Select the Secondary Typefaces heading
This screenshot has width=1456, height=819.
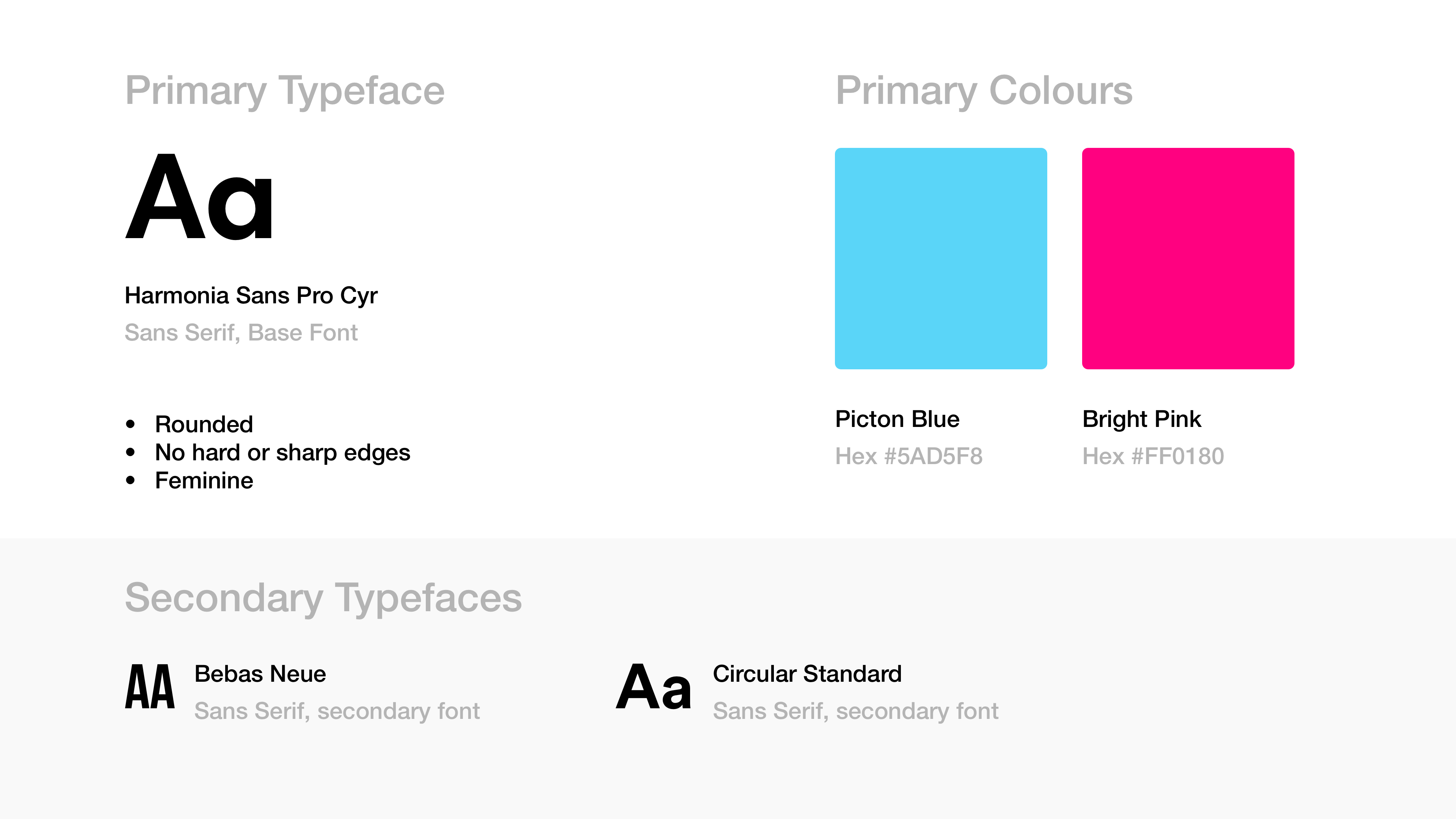coord(323,598)
